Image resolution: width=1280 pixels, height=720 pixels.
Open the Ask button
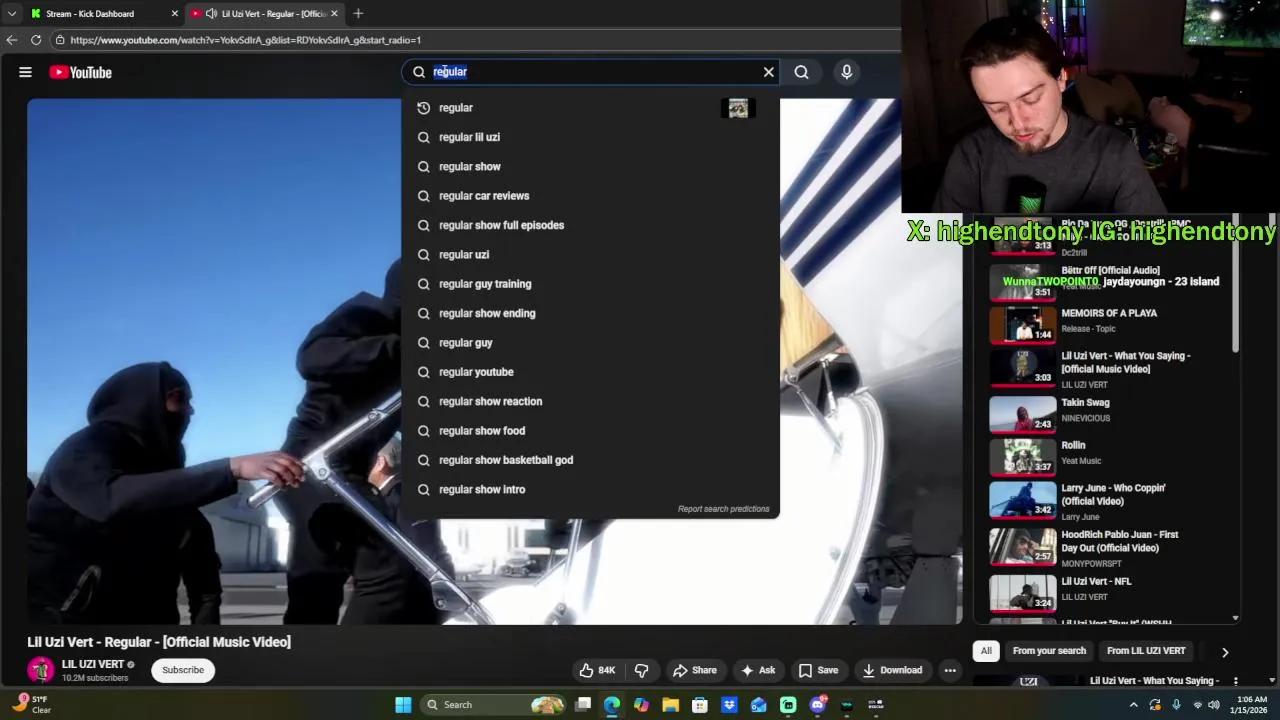pyautogui.click(x=758, y=670)
